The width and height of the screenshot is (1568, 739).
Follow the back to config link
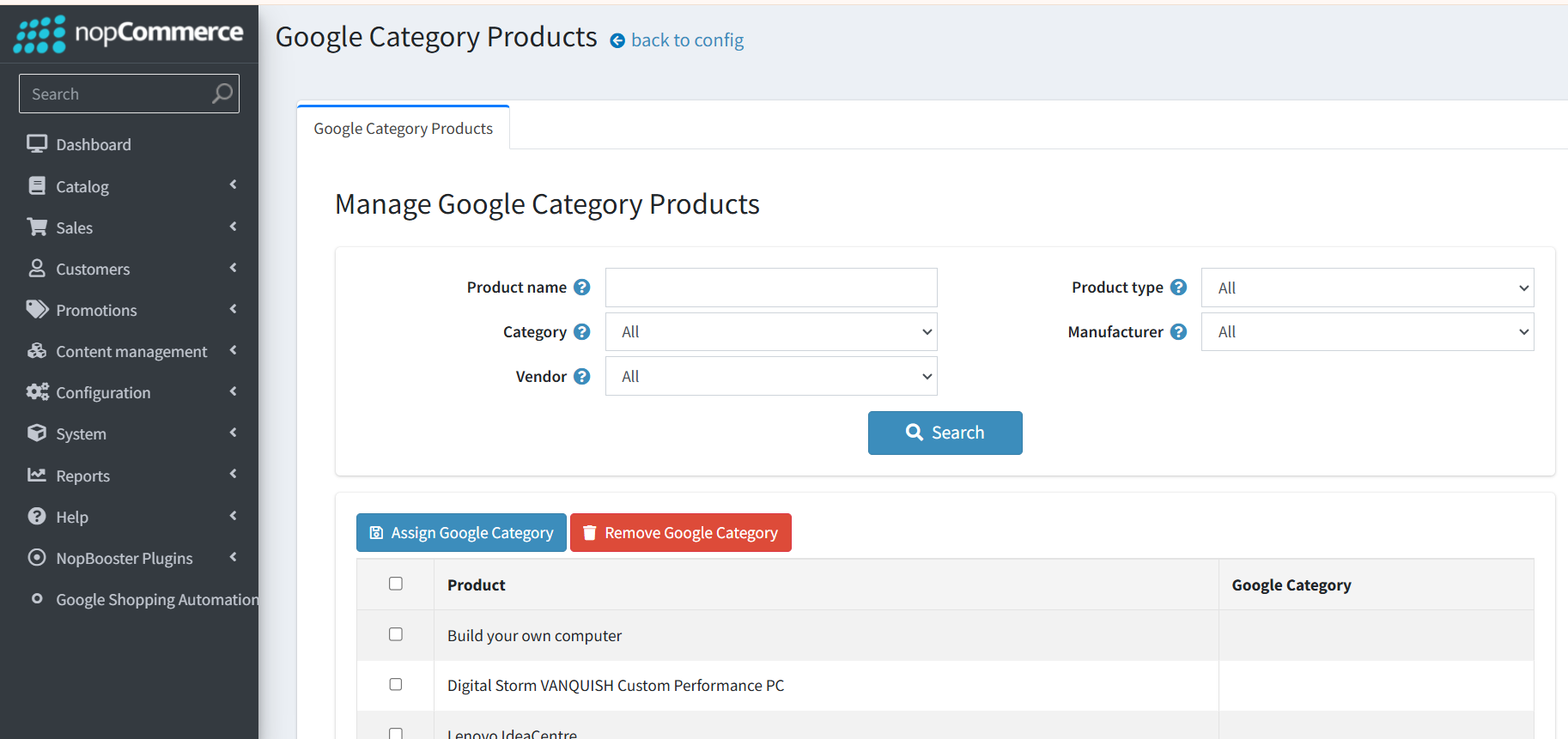click(x=687, y=40)
